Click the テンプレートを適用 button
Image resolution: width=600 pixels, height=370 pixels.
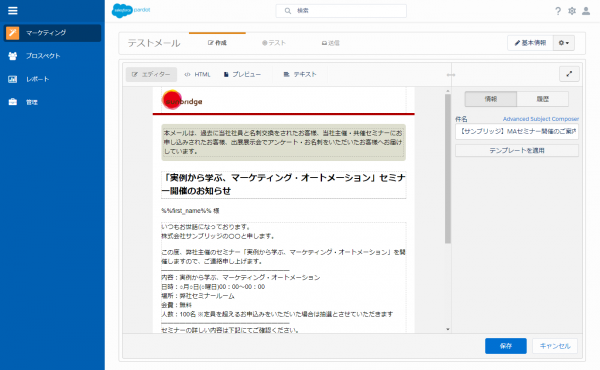(x=517, y=150)
